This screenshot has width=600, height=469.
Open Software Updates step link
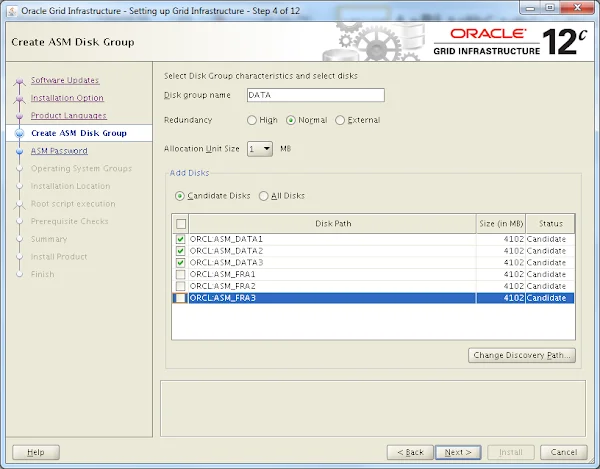point(65,80)
